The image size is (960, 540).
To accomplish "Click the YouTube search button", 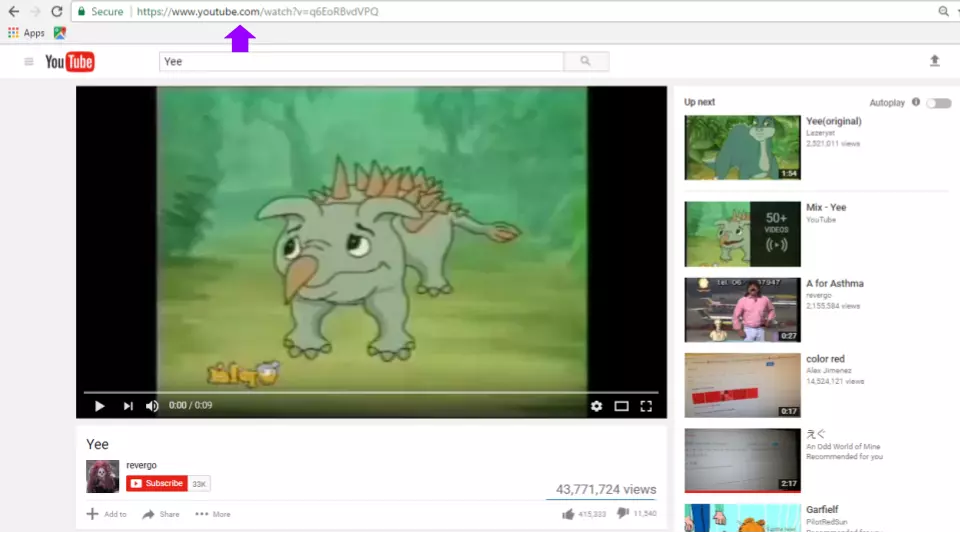I will (586, 61).
